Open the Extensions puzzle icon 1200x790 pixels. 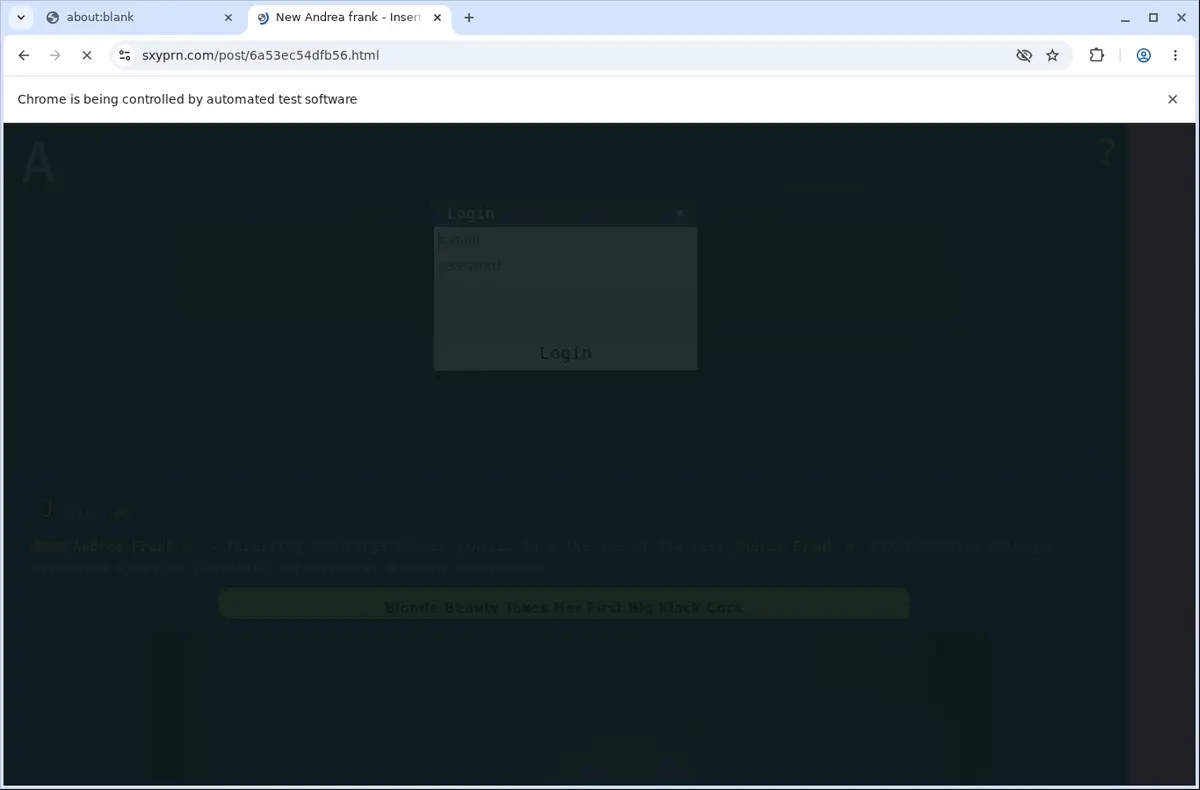(x=1097, y=55)
